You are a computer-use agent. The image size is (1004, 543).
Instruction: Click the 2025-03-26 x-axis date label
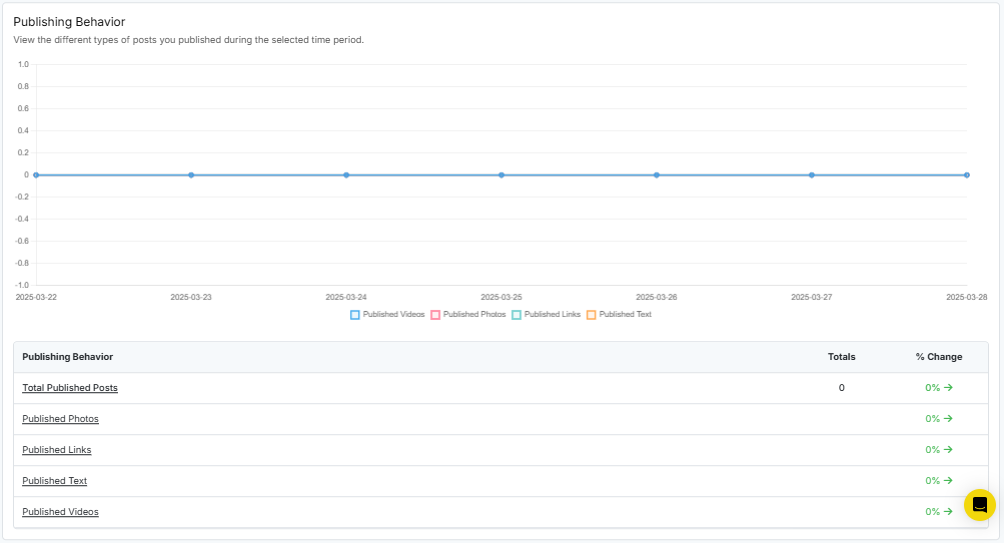coord(656,297)
